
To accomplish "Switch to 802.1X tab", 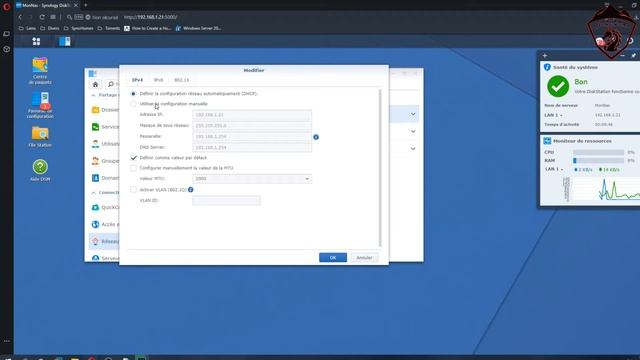I will (182, 80).
